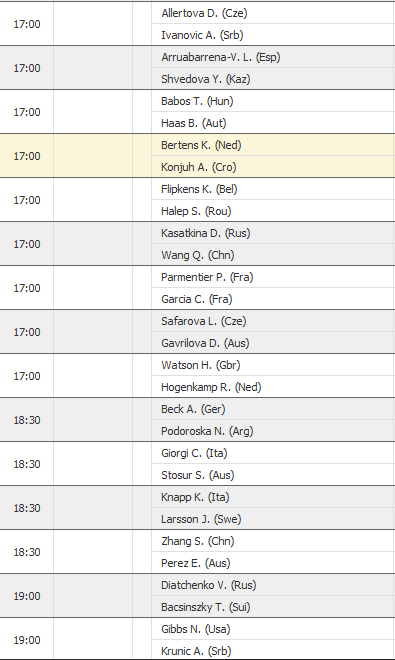Select Garcia C. (Fra) player name

point(197,299)
